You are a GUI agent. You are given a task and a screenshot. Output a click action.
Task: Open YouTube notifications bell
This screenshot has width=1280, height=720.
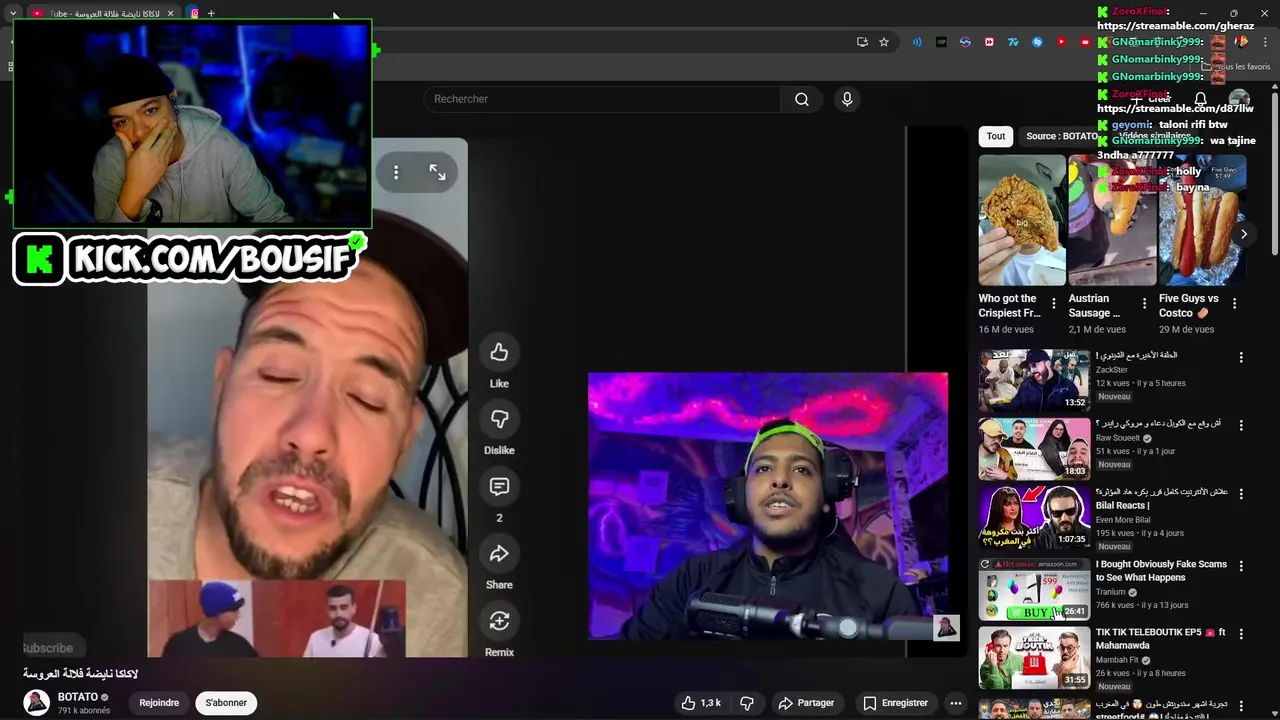pyautogui.click(x=1201, y=99)
